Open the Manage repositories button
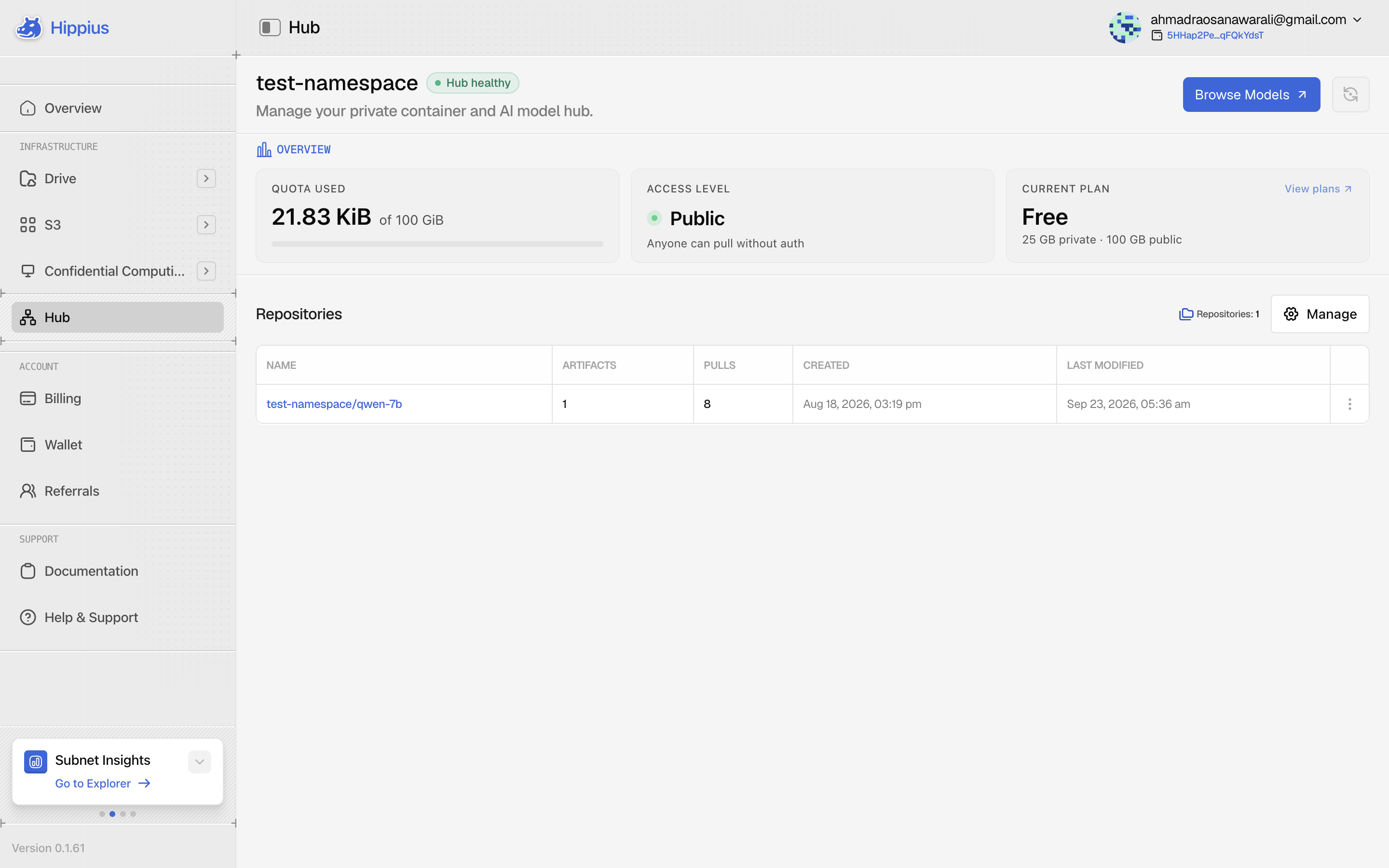Screen dimensions: 1389x868 [x=1320, y=314]
